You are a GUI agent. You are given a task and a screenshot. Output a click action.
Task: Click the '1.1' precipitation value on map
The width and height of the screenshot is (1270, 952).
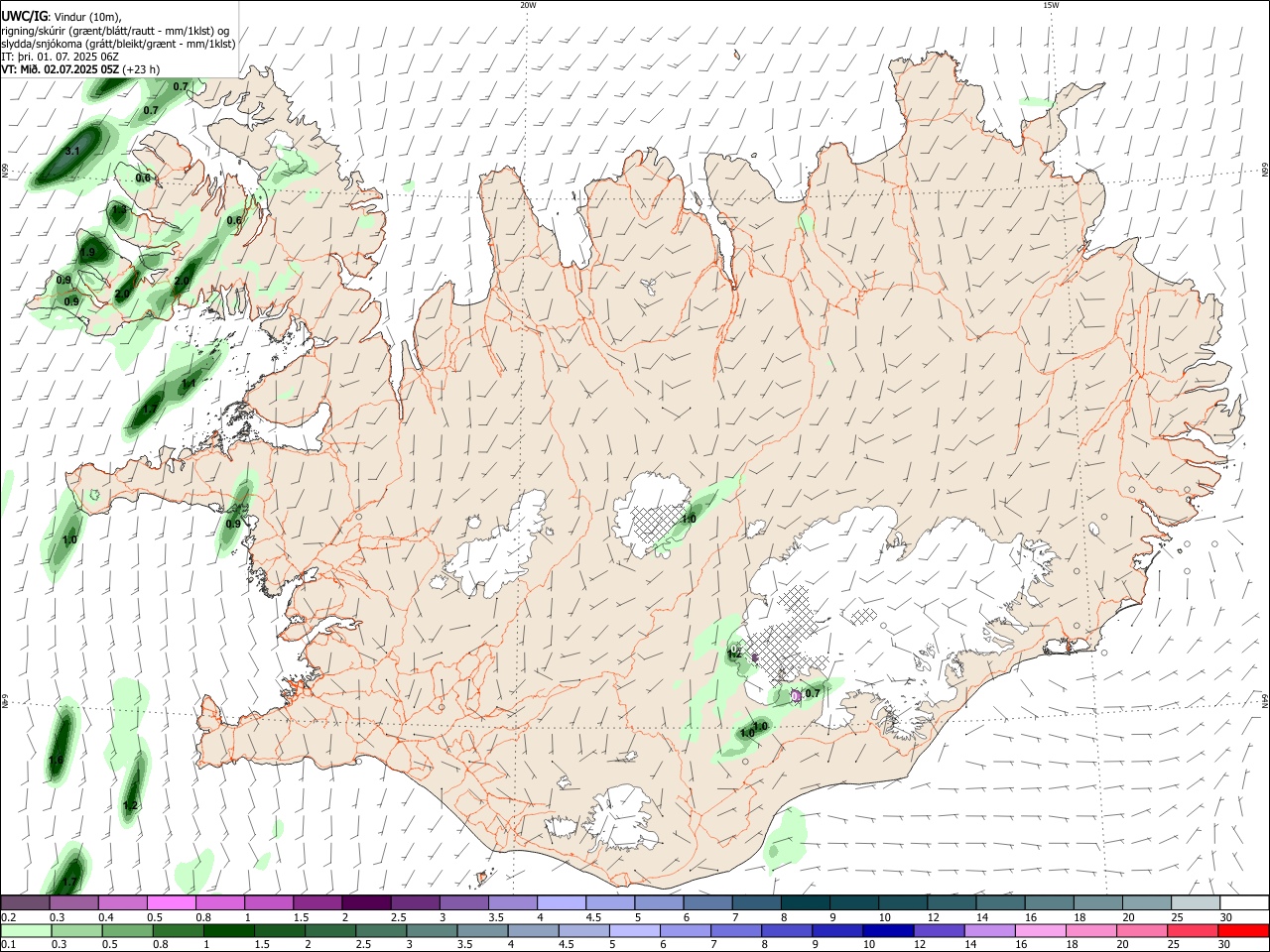tap(188, 383)
